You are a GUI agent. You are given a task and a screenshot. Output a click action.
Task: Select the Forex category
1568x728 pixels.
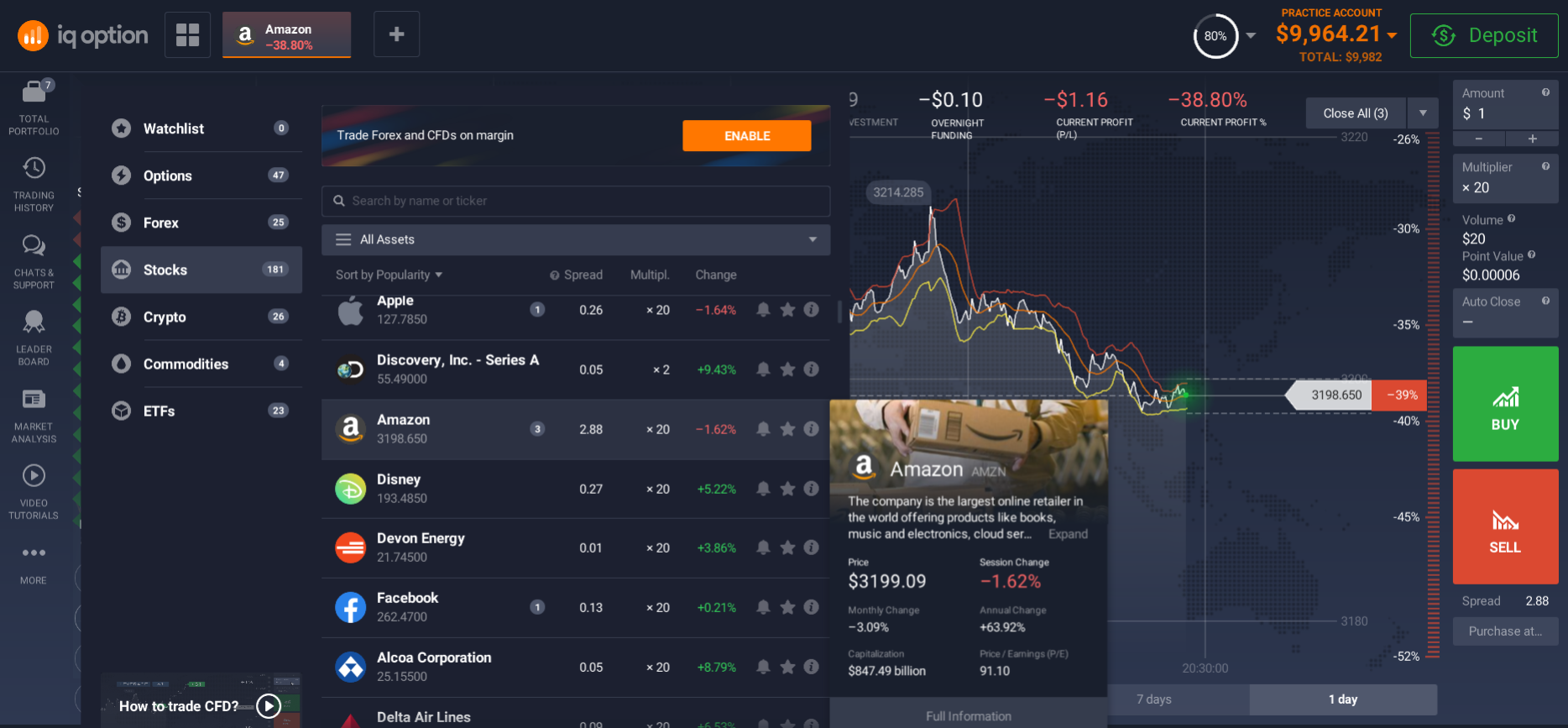(x=201, y=223)
